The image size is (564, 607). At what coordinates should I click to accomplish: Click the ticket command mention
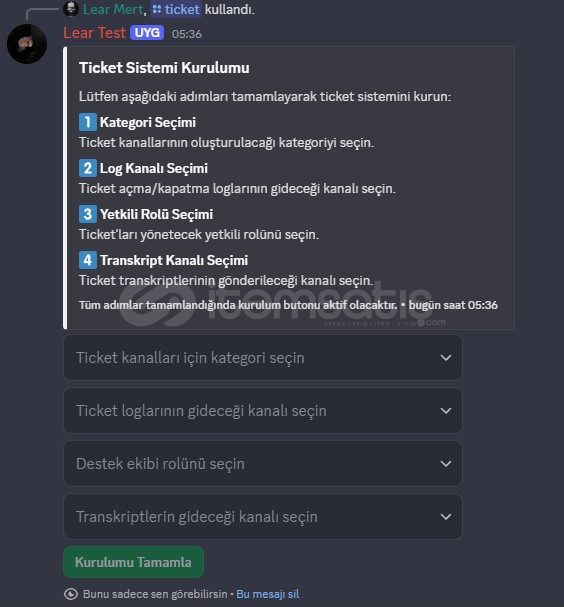(x=176, y=9)
